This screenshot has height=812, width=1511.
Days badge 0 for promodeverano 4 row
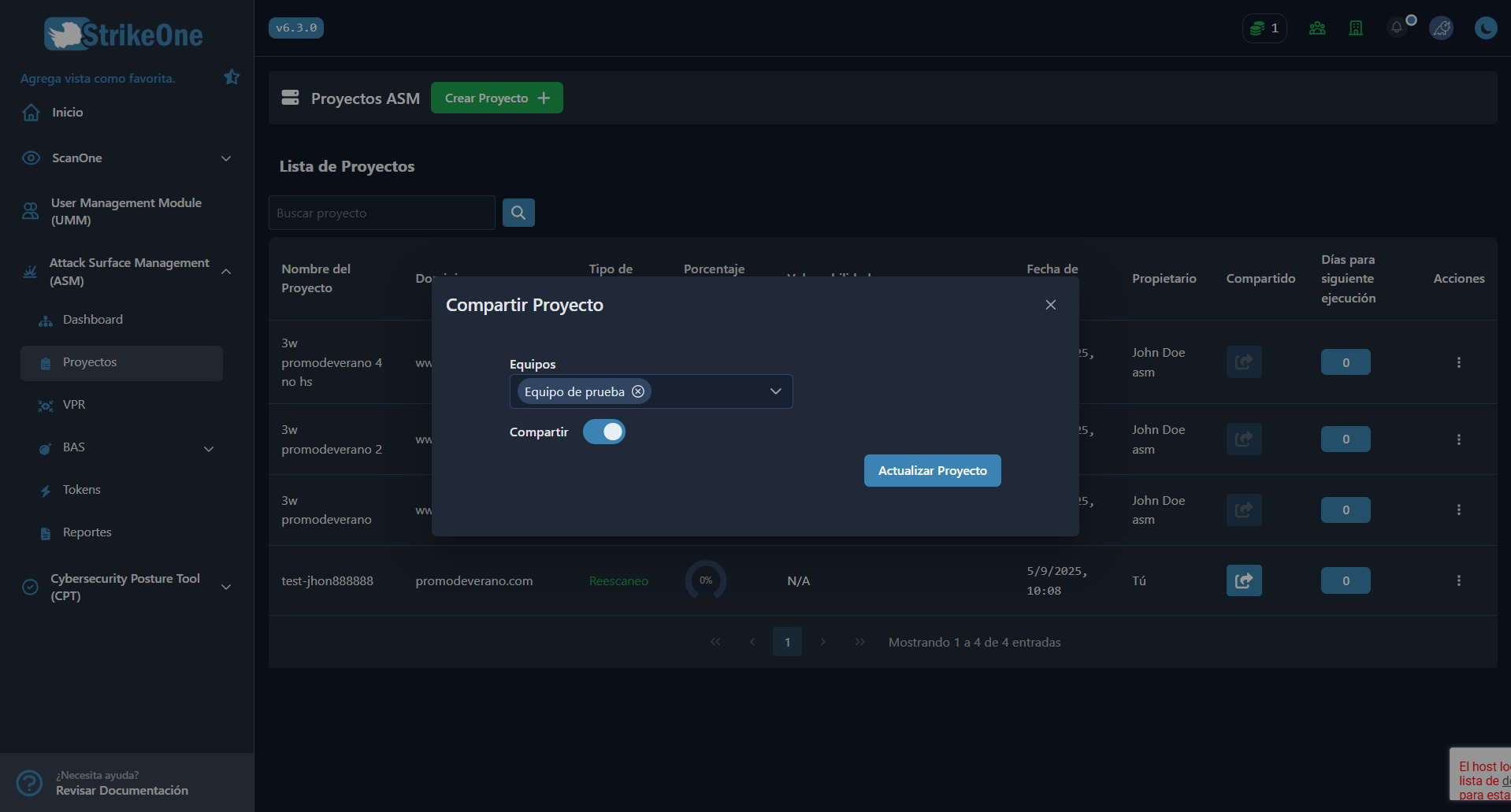click(1346, 362)
